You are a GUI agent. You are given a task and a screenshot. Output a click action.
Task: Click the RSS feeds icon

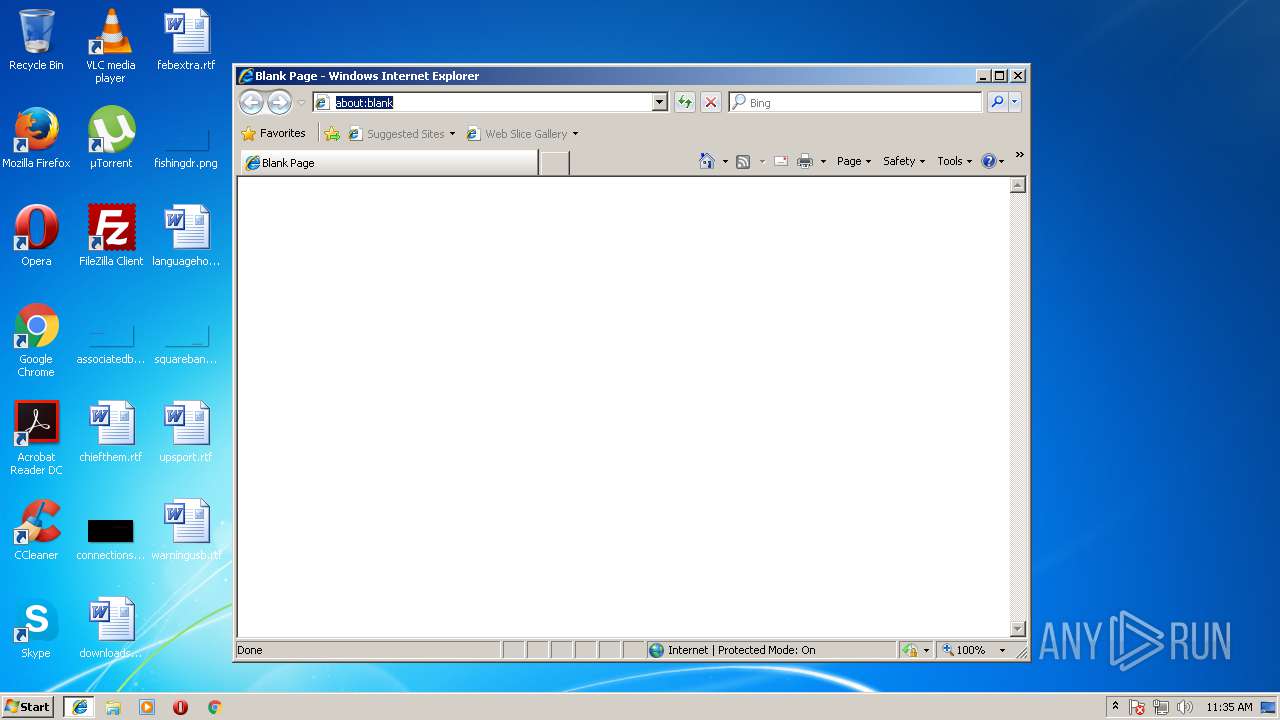coord(743,161)
